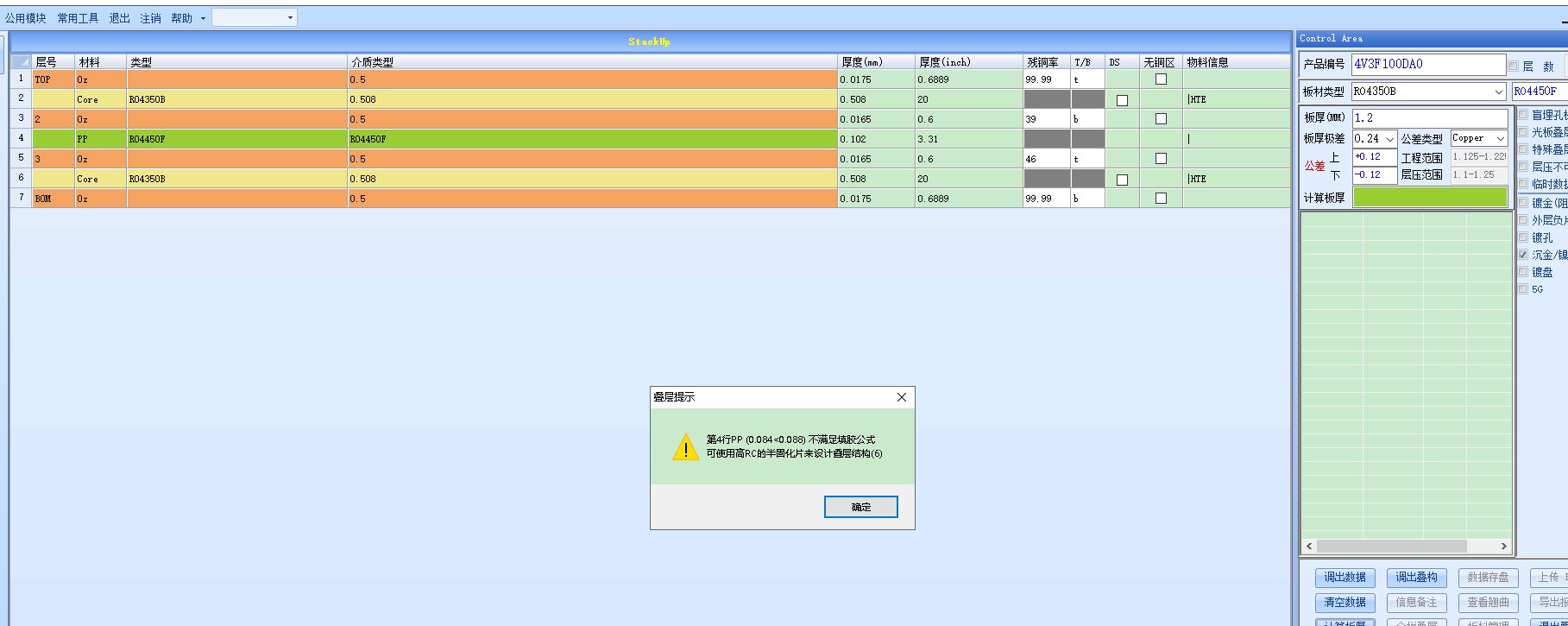Click the 残铜率 column header
1568x626 pixels.
1047,62
